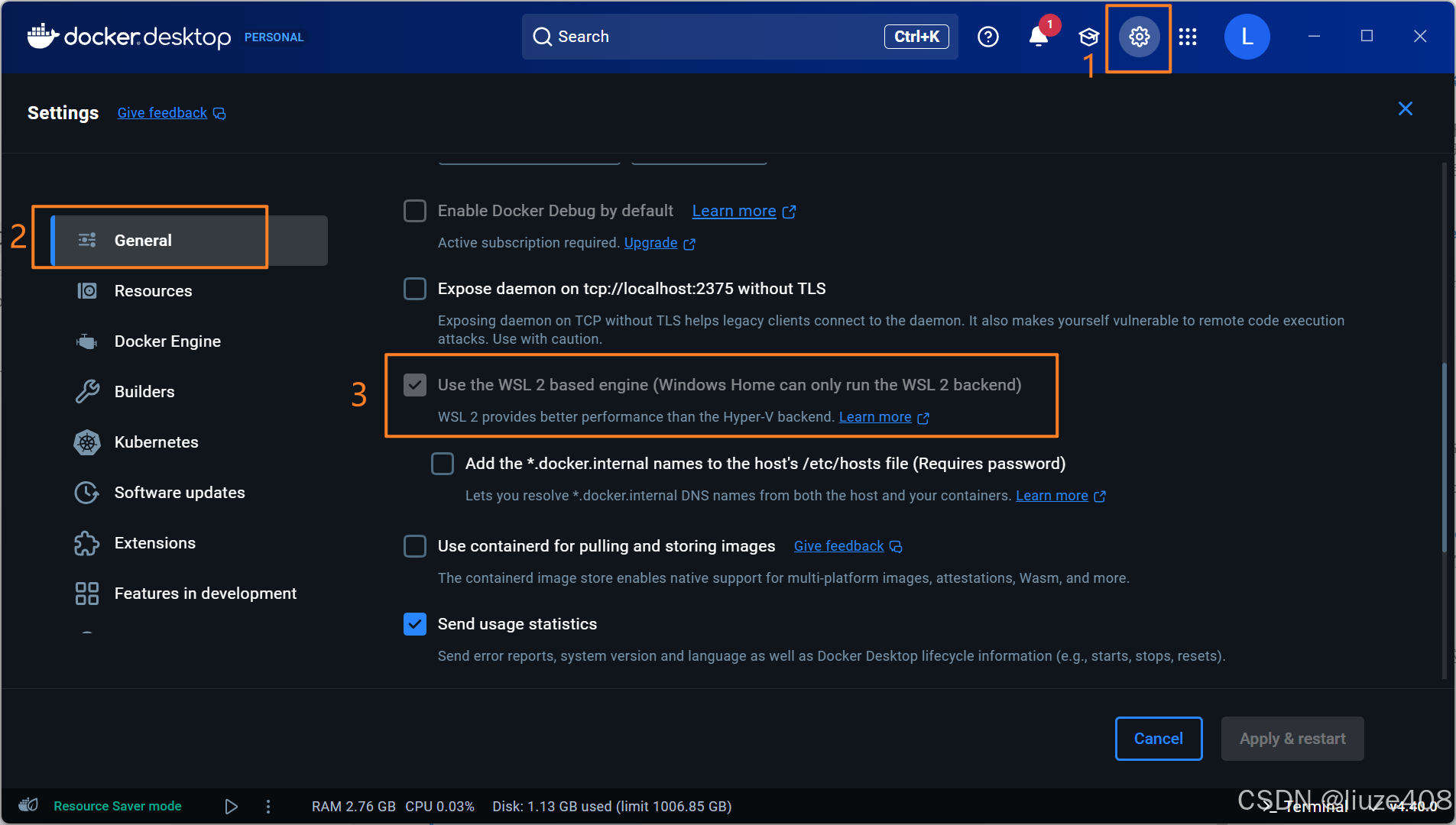Enable Docker Debug by default checkbox

click(x=415, y=211)
